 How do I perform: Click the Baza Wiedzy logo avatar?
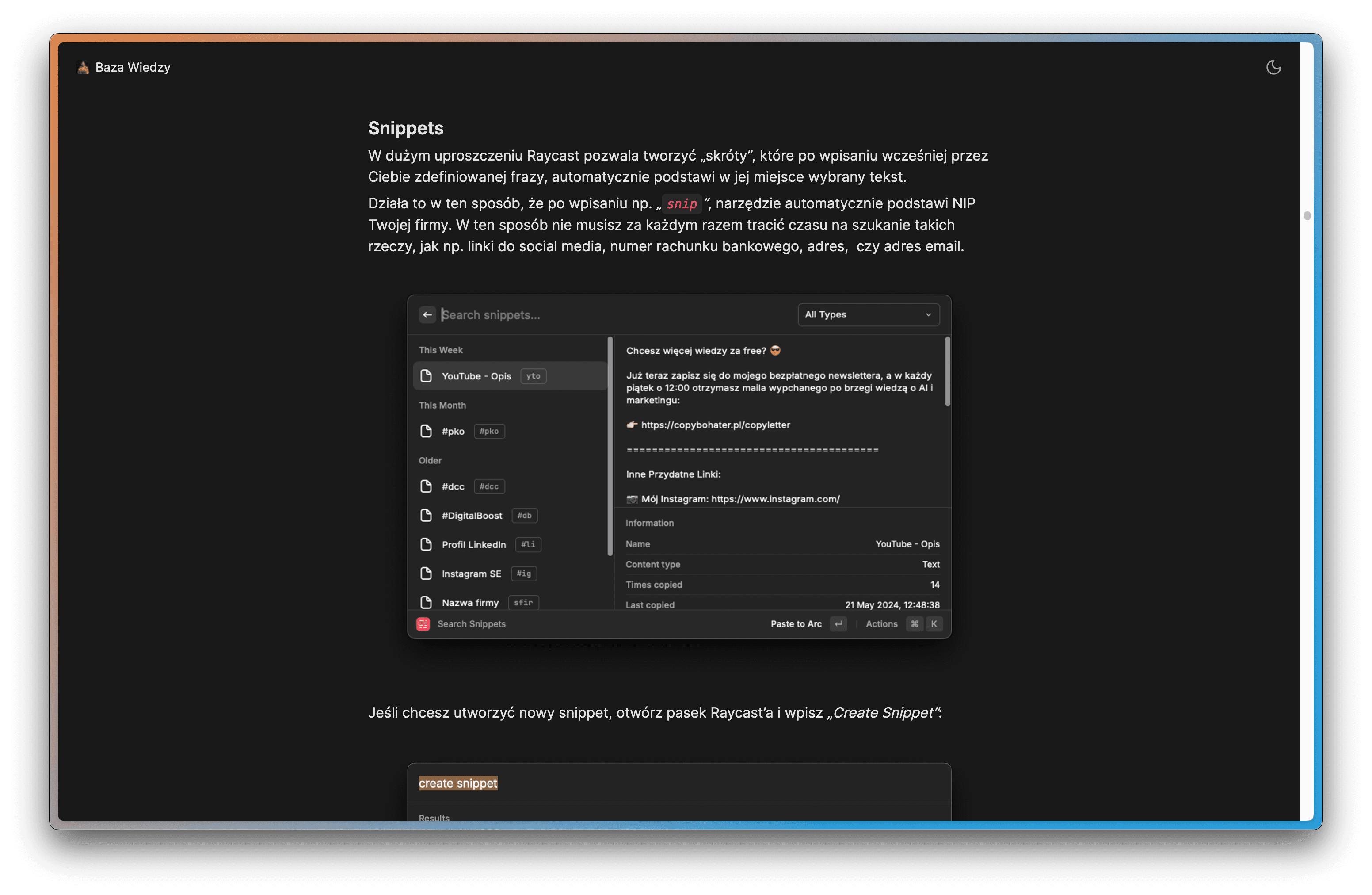[83, 68]
